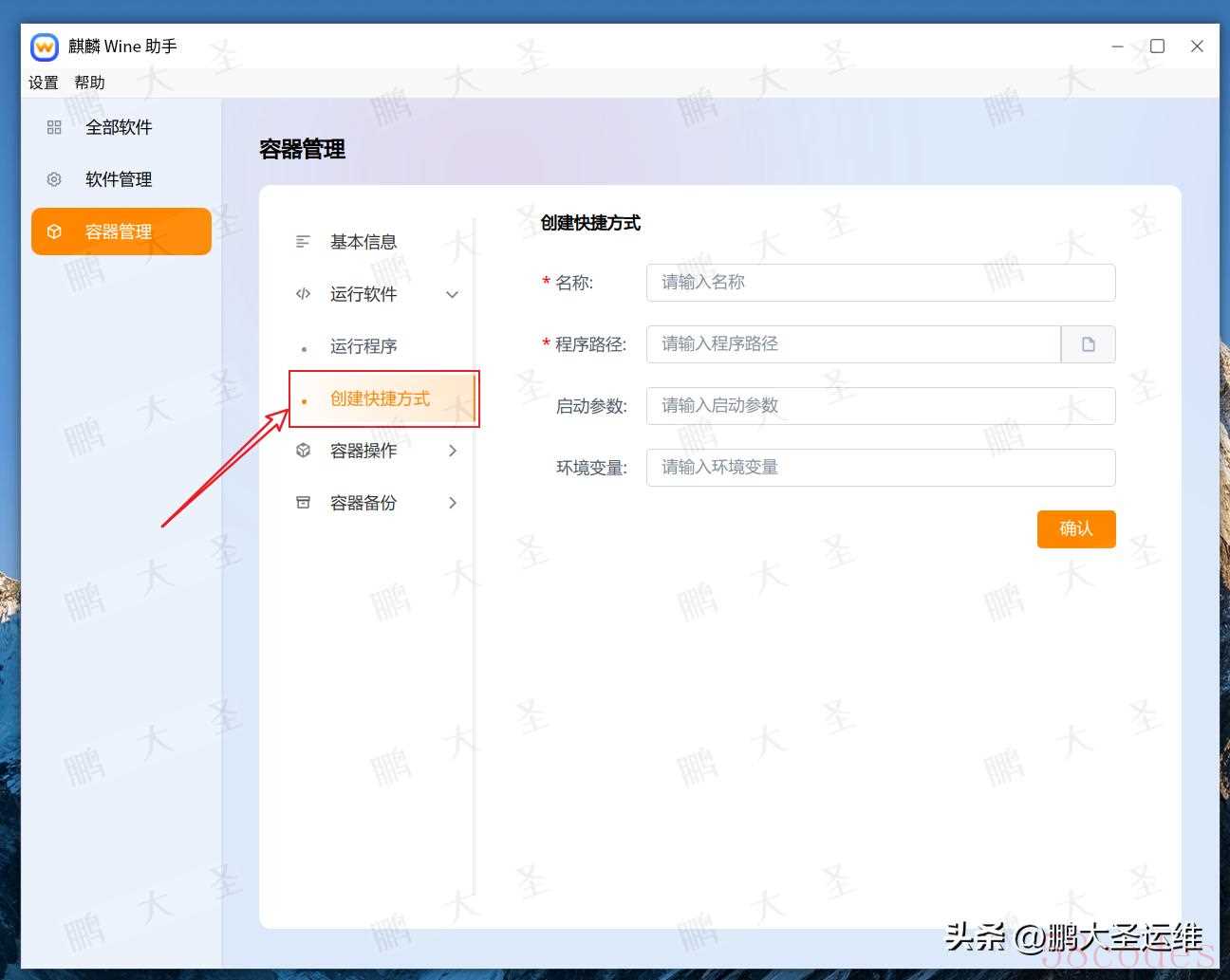The height and width of the screenshot is (980, 1230).
Task: Collapse the 运行软件 submenu chevron
Action: pyautogui.click(x=452, y=294)
